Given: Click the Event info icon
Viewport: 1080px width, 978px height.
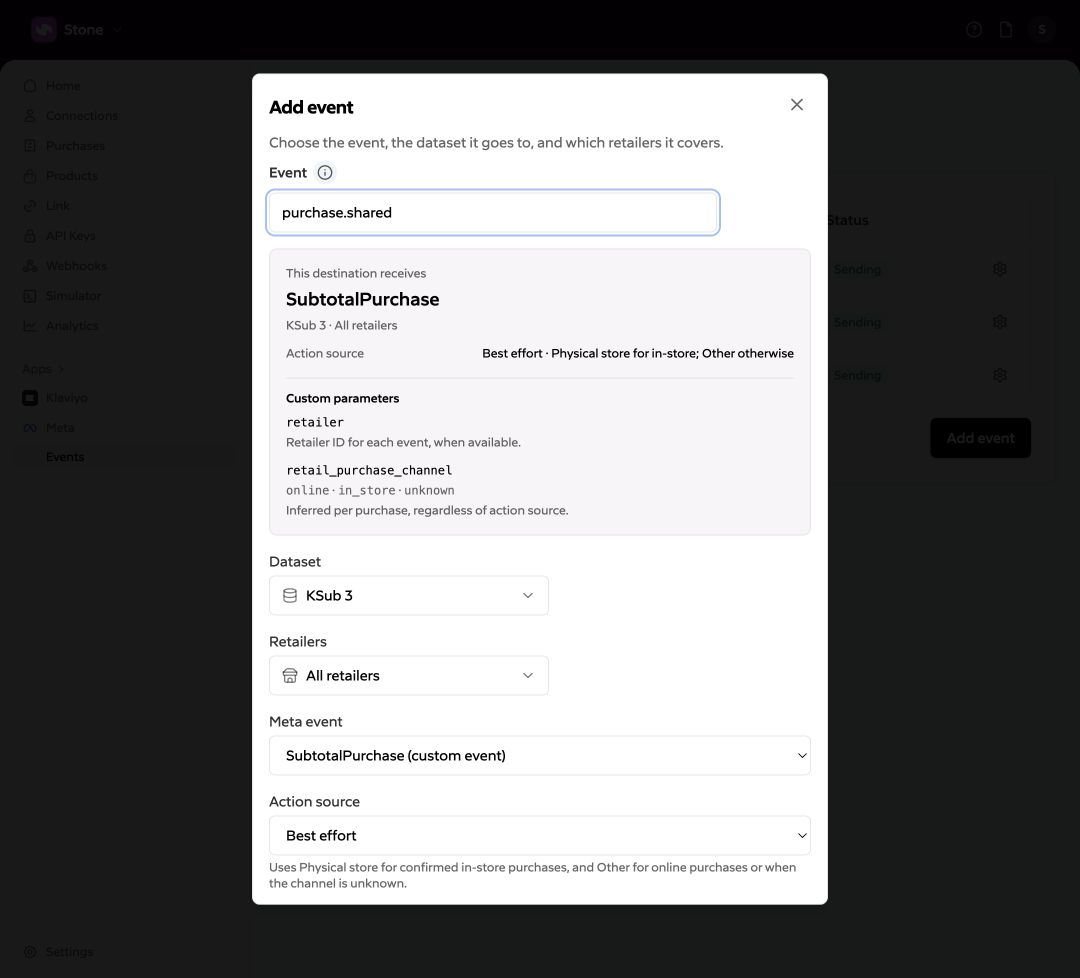Looking at the screenshot, I should 324,173.
